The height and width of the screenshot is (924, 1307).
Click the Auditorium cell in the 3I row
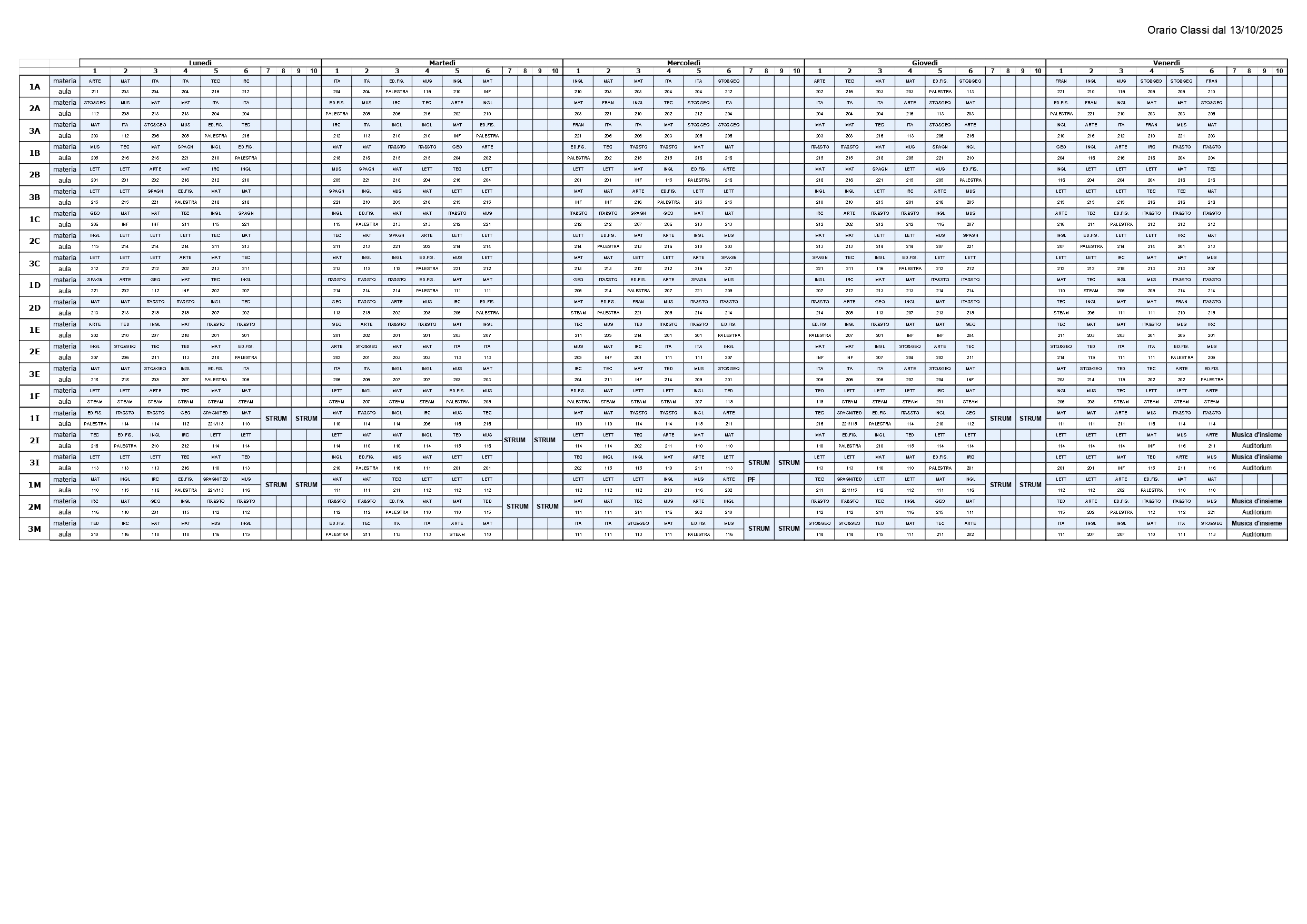pos(1256,468)
